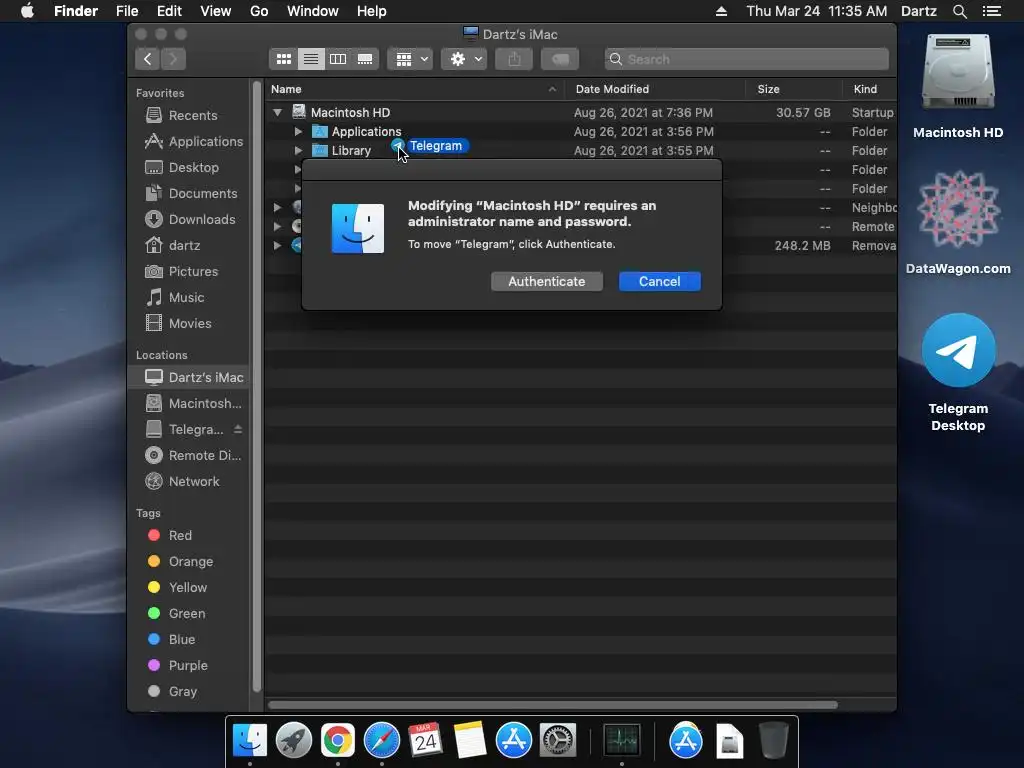
Task: Open the Window menu
Action: [313, 11]
